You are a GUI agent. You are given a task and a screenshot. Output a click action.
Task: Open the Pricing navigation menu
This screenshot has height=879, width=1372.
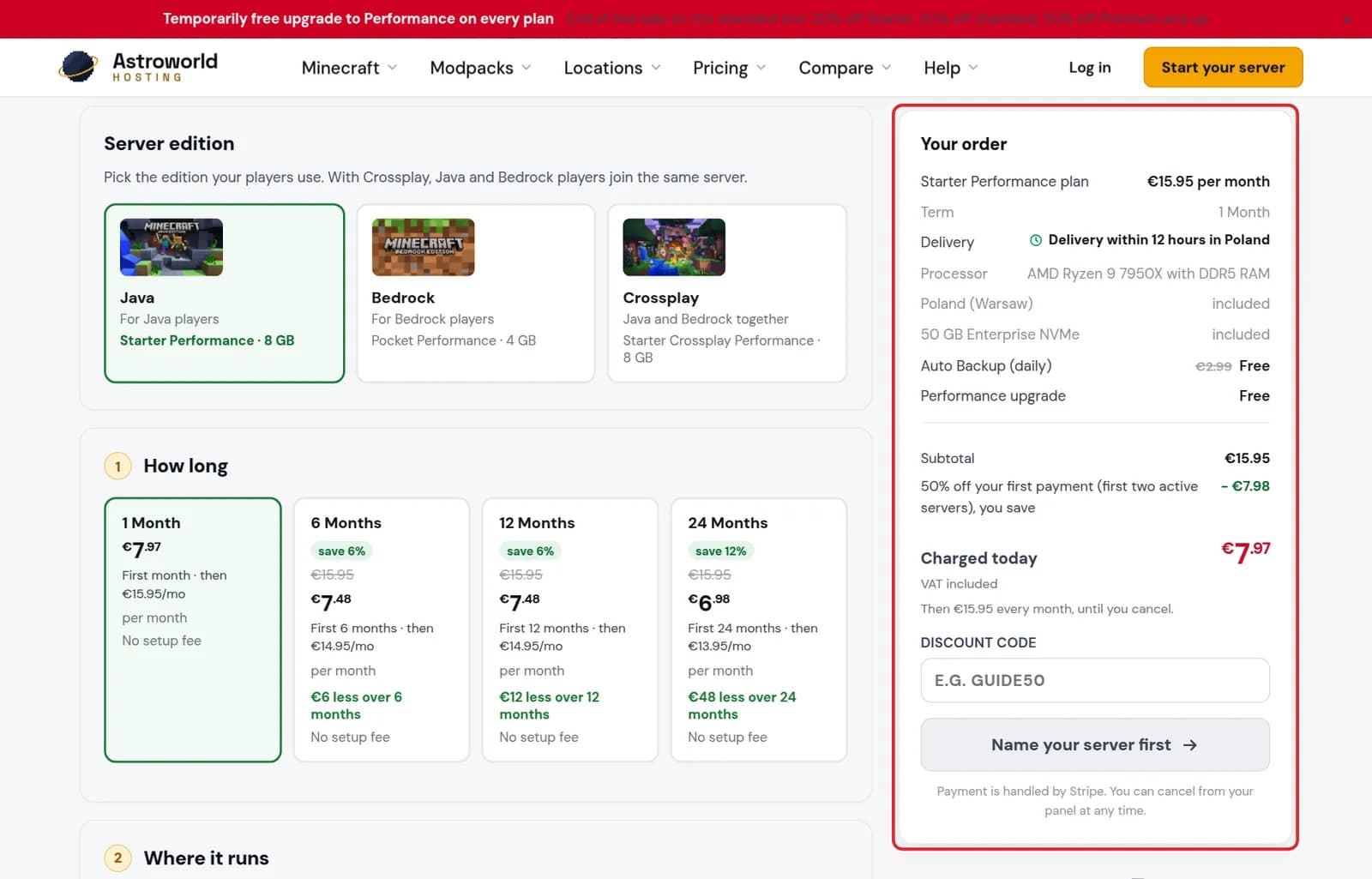tap(729, 68)
